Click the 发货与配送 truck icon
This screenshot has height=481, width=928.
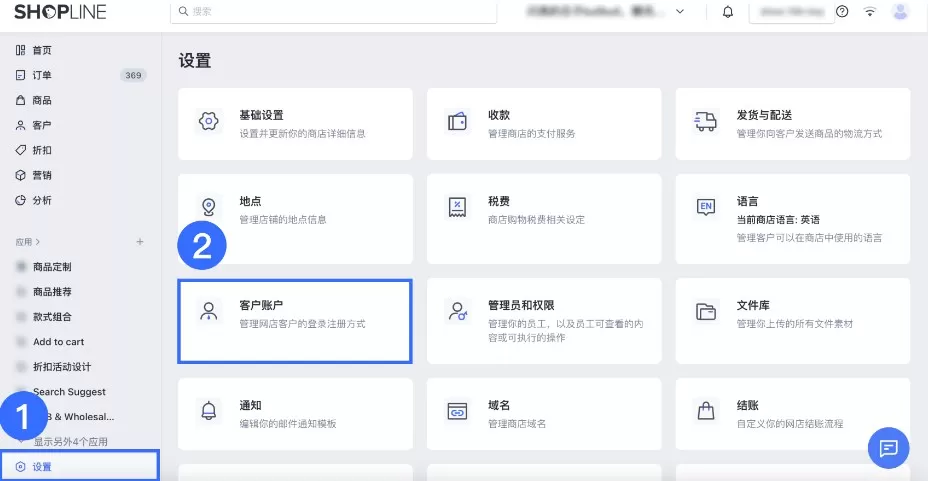pyautogui.click(x=705, y=121)
